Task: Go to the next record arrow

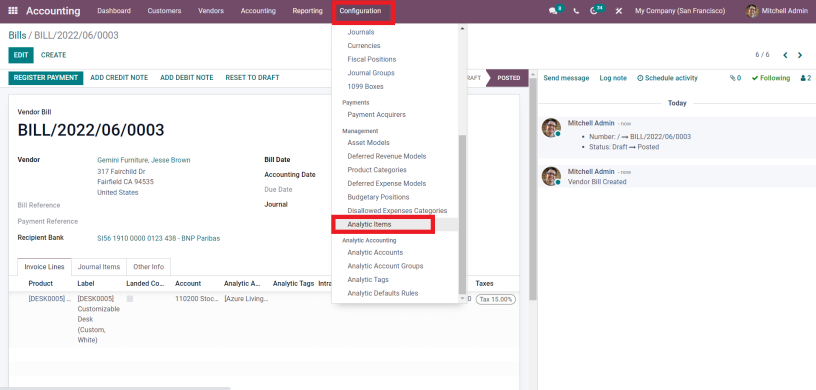Action: (x=800, y=55)
